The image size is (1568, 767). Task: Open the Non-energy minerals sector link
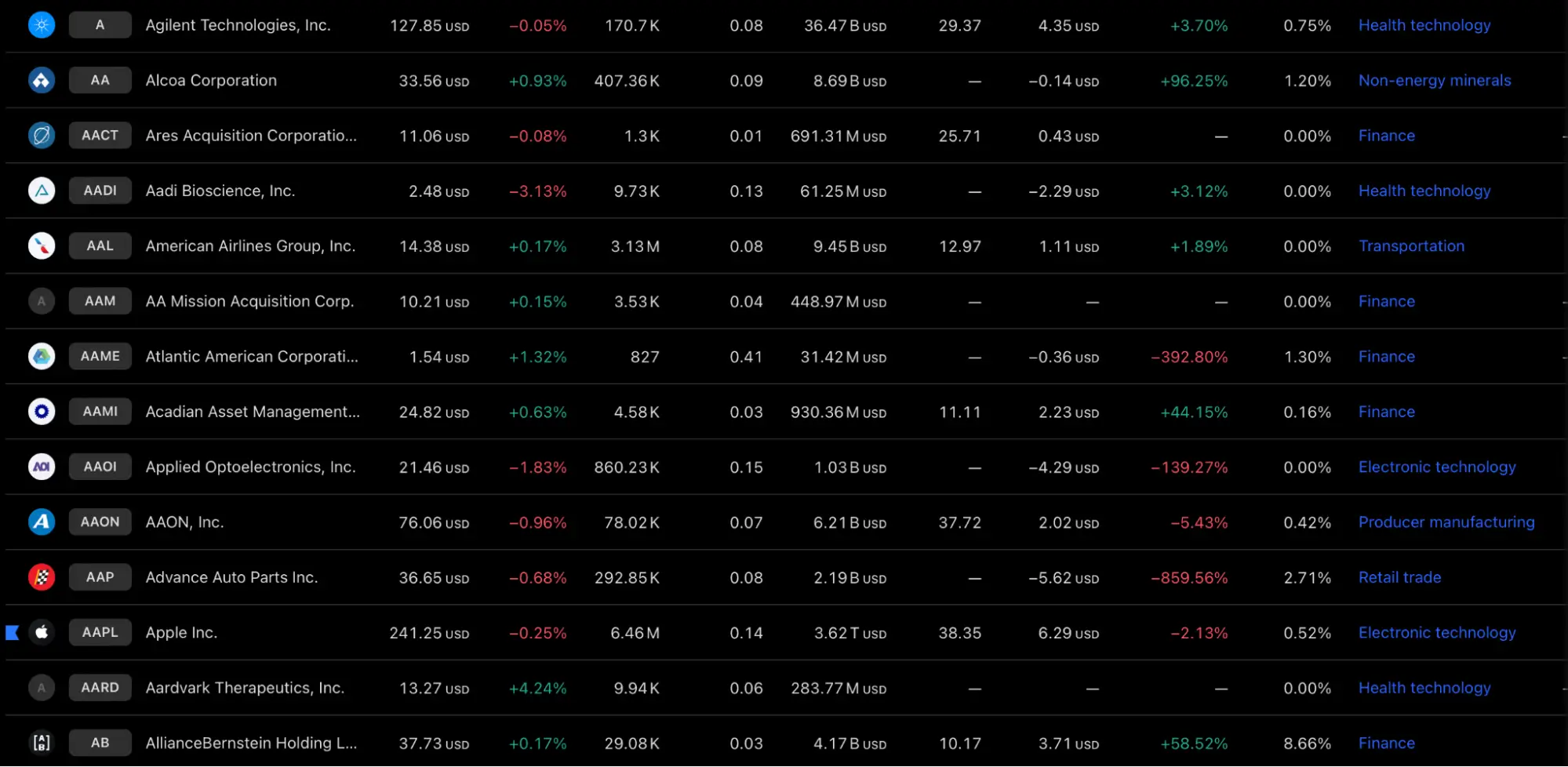pyautogui.click(x=1435, y=80)
